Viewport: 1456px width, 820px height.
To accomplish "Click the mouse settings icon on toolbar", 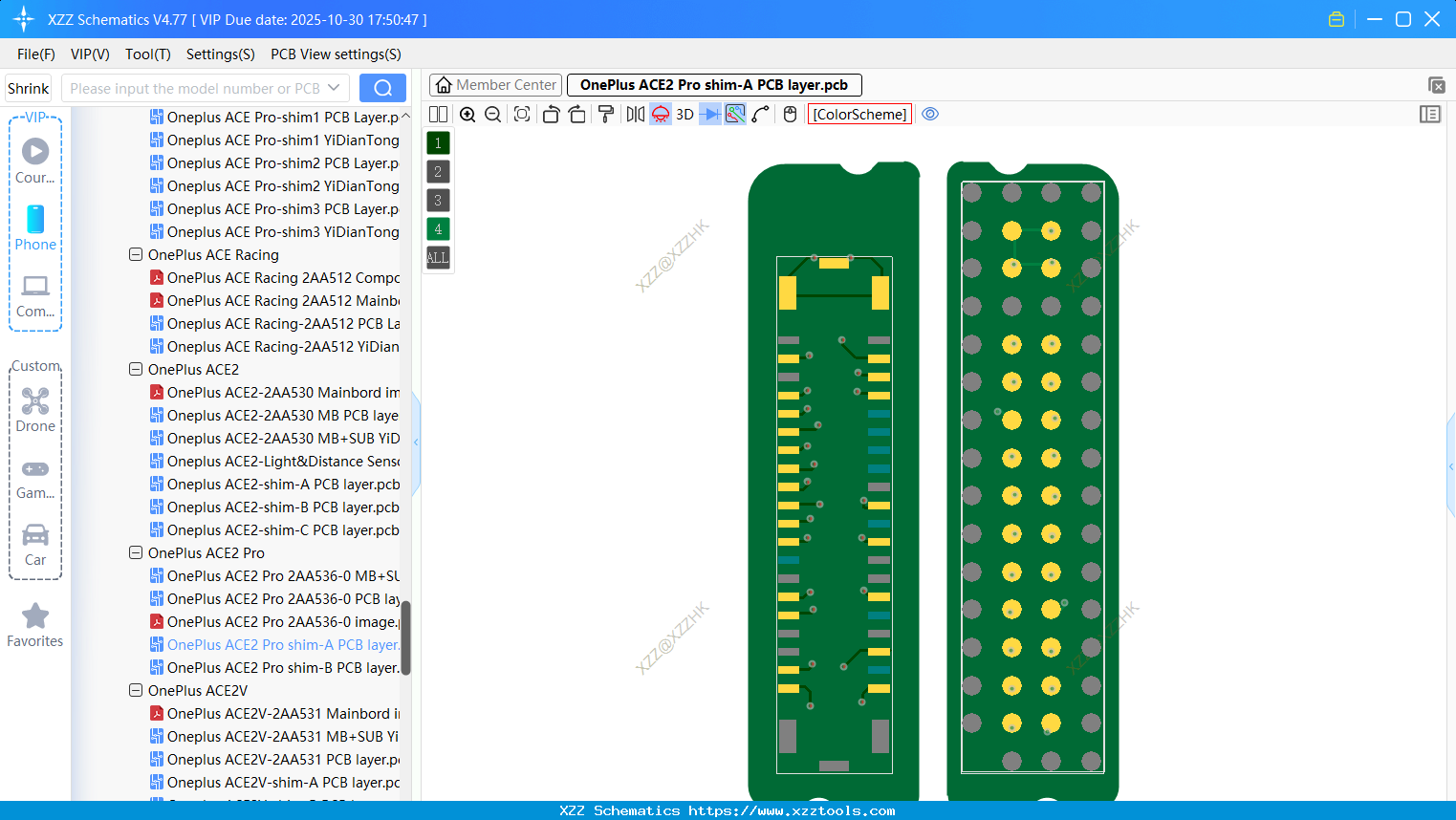I will 787,114.
